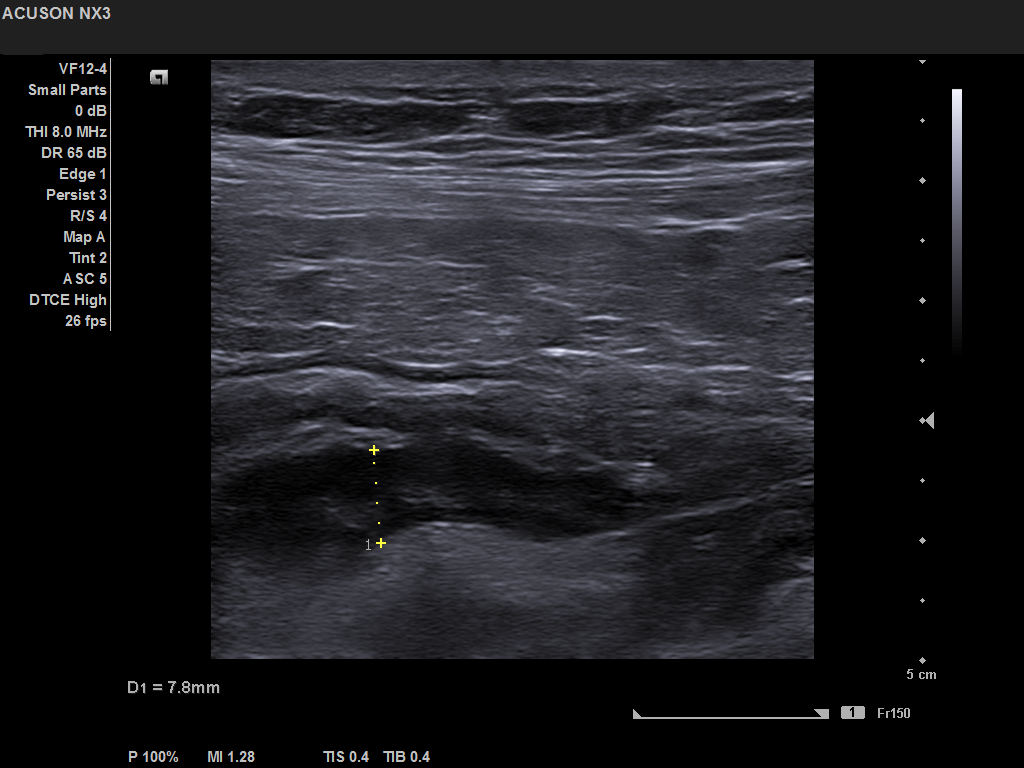Image resolution: width=1024 pixels, height=768 pixels.
Task: Click the cine loop frame slider bar
Action: 730,715
